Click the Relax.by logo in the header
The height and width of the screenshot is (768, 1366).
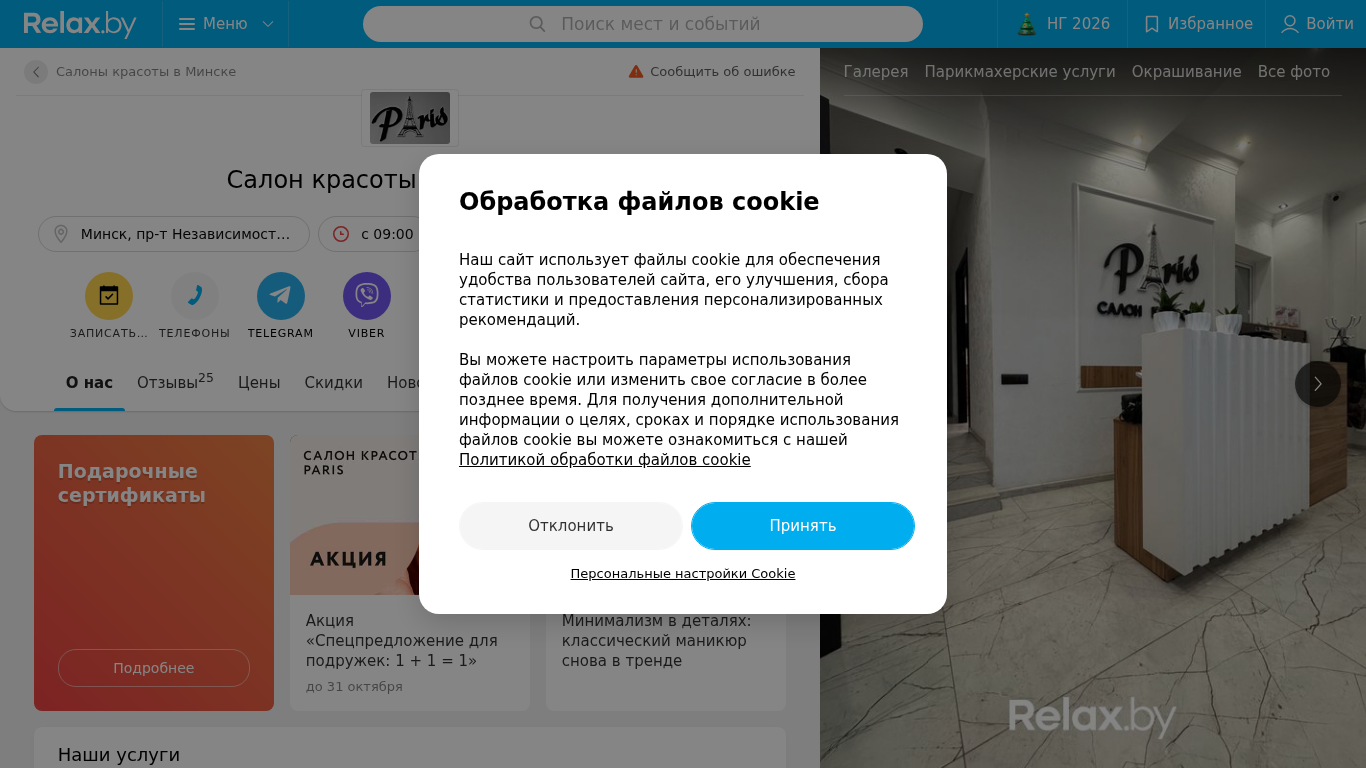(80, 24)
